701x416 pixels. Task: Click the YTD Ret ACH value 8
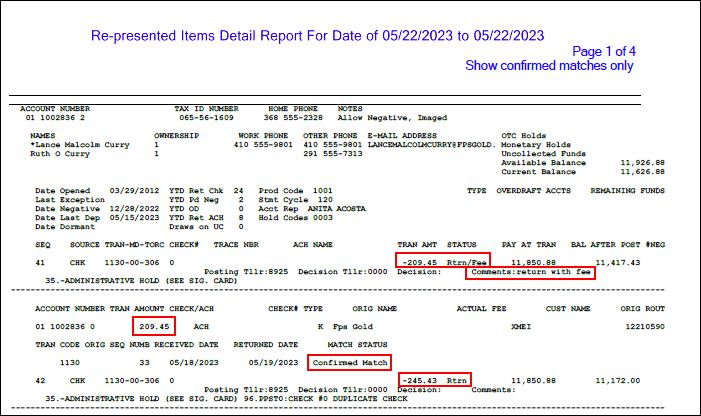(241, 218)
